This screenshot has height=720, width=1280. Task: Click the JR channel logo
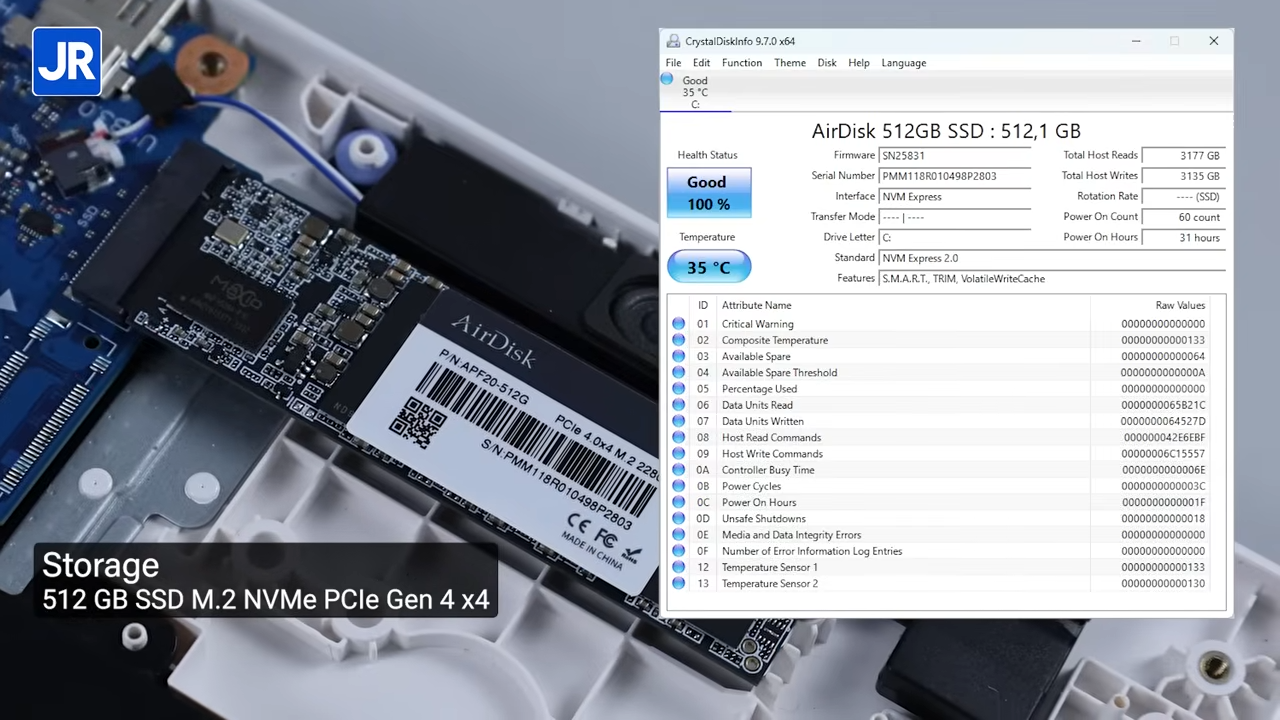[67, 62]
